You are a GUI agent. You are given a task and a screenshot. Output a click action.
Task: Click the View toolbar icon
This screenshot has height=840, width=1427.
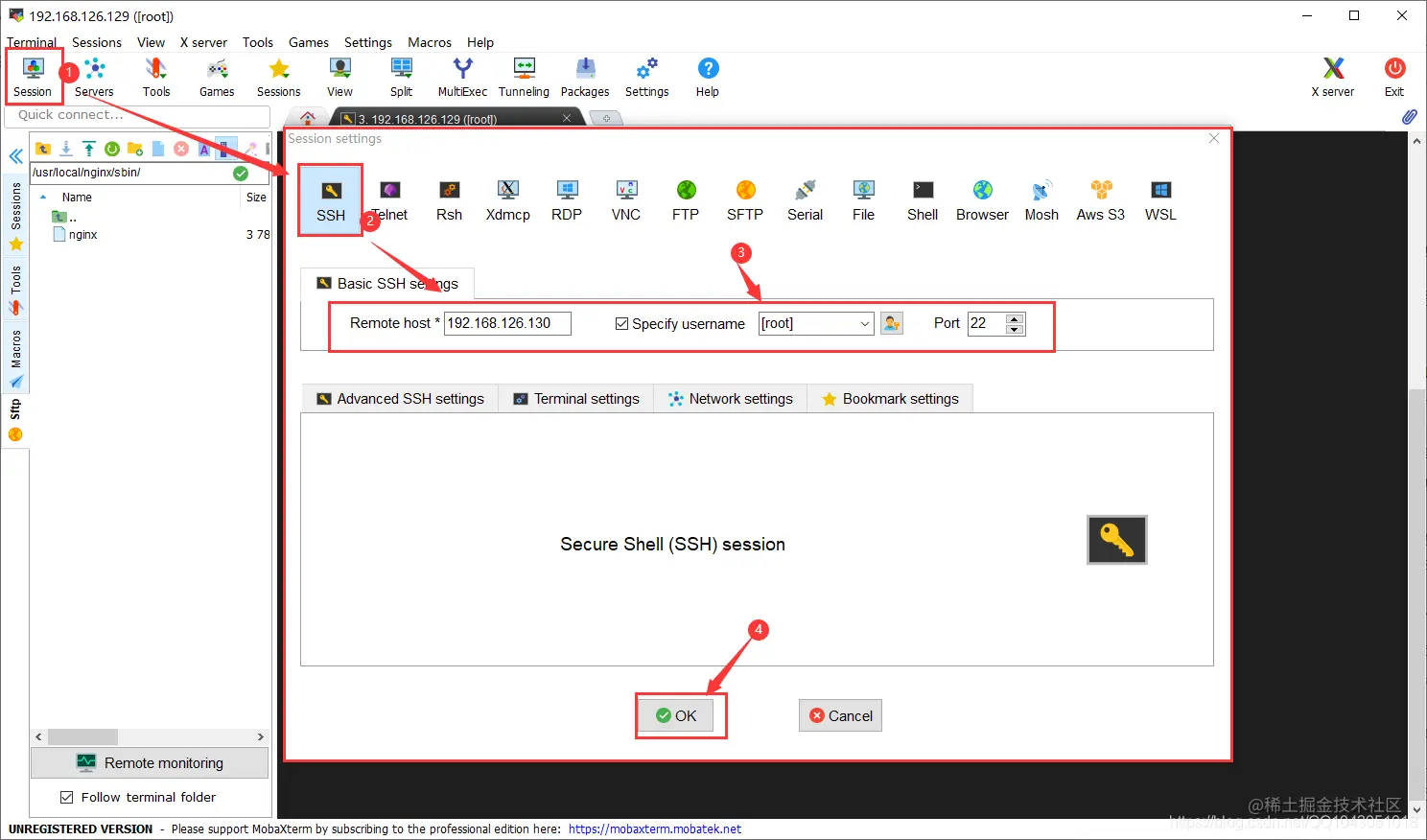(x=339, y=77)
